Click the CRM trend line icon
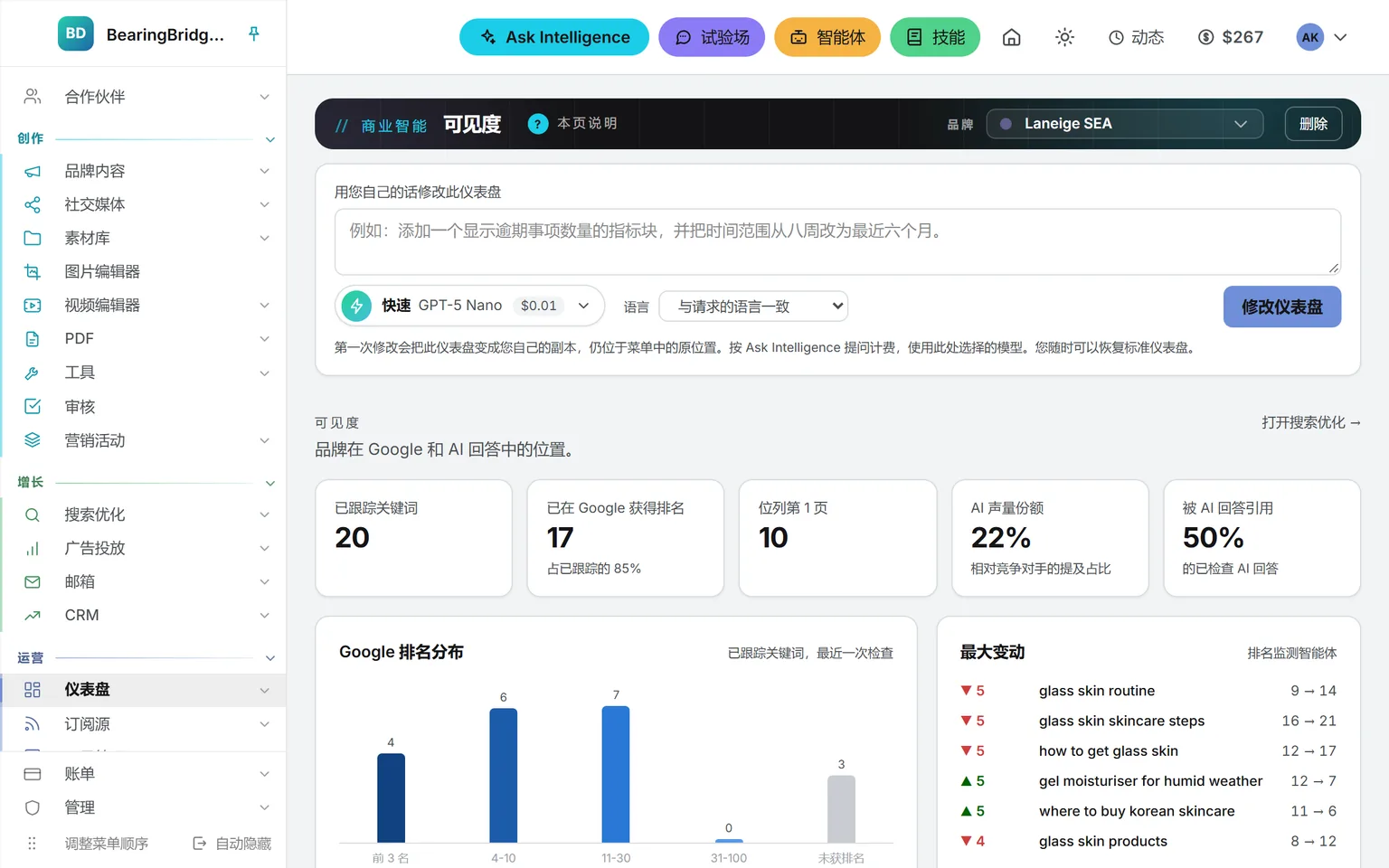The image size is (1389, 868). tap(33, 615)
